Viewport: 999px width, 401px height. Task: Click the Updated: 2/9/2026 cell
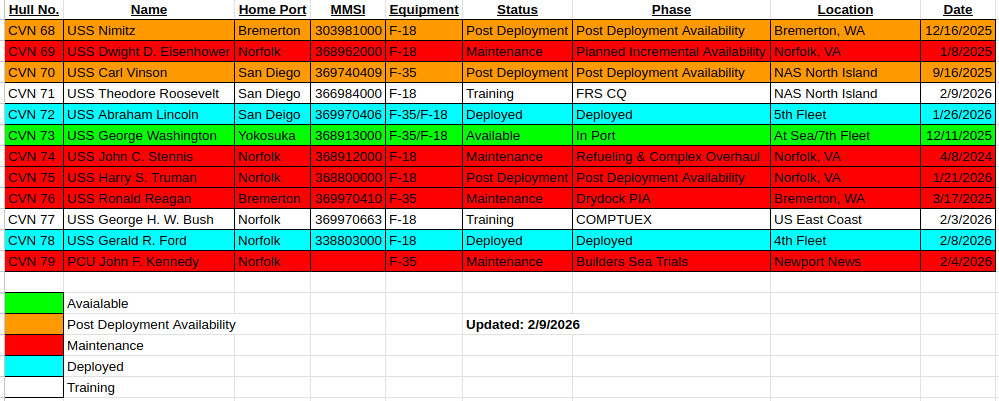tap(522, 324)
